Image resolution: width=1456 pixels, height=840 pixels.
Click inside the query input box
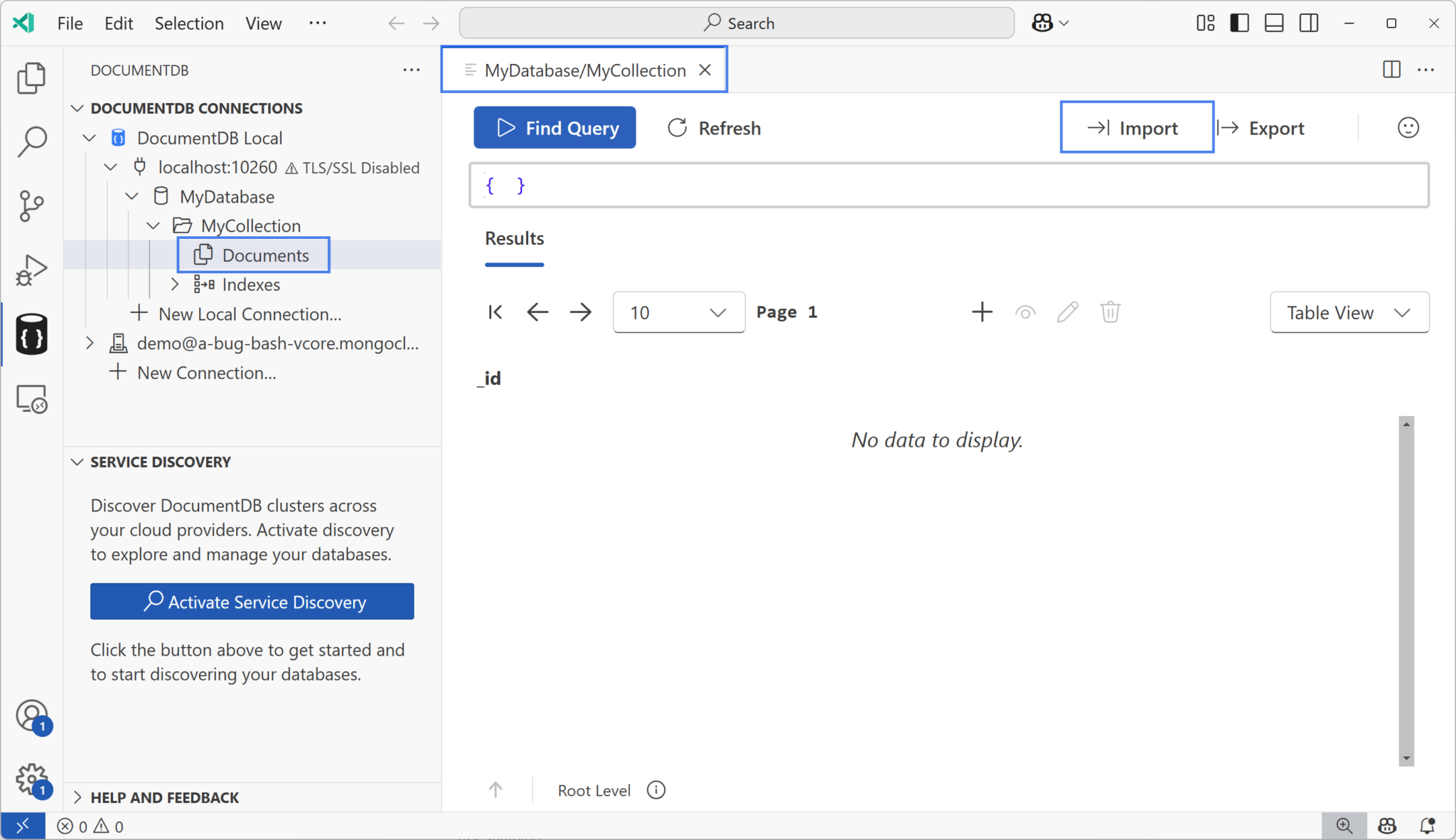point(948,185)
